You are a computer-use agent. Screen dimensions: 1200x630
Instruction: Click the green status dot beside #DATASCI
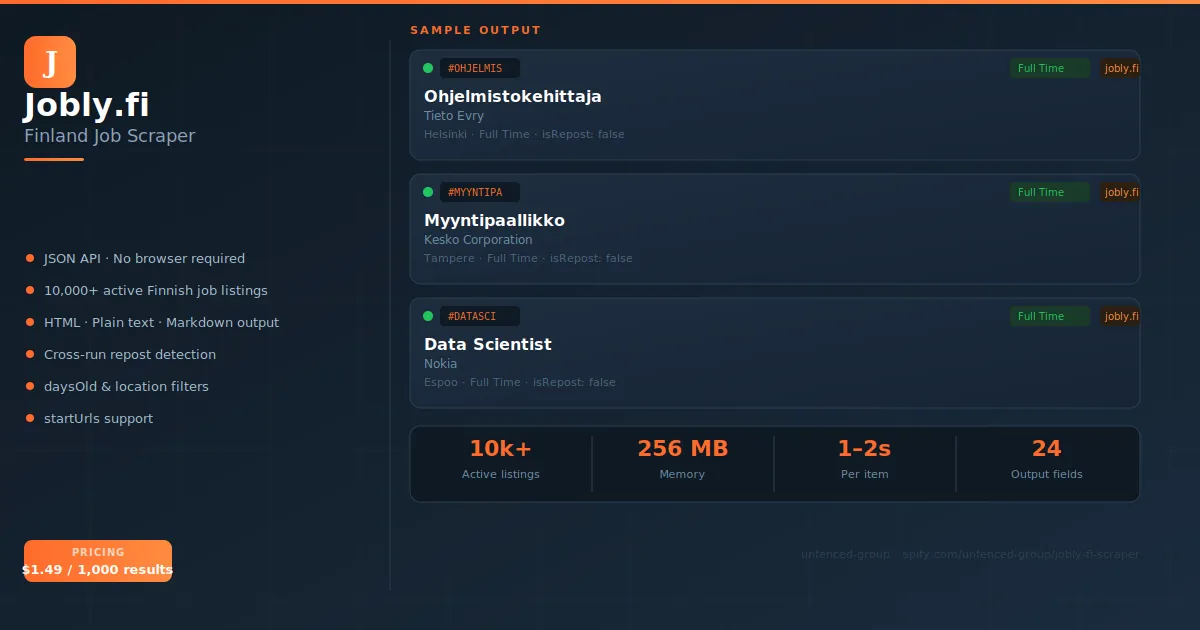point(428,316)
